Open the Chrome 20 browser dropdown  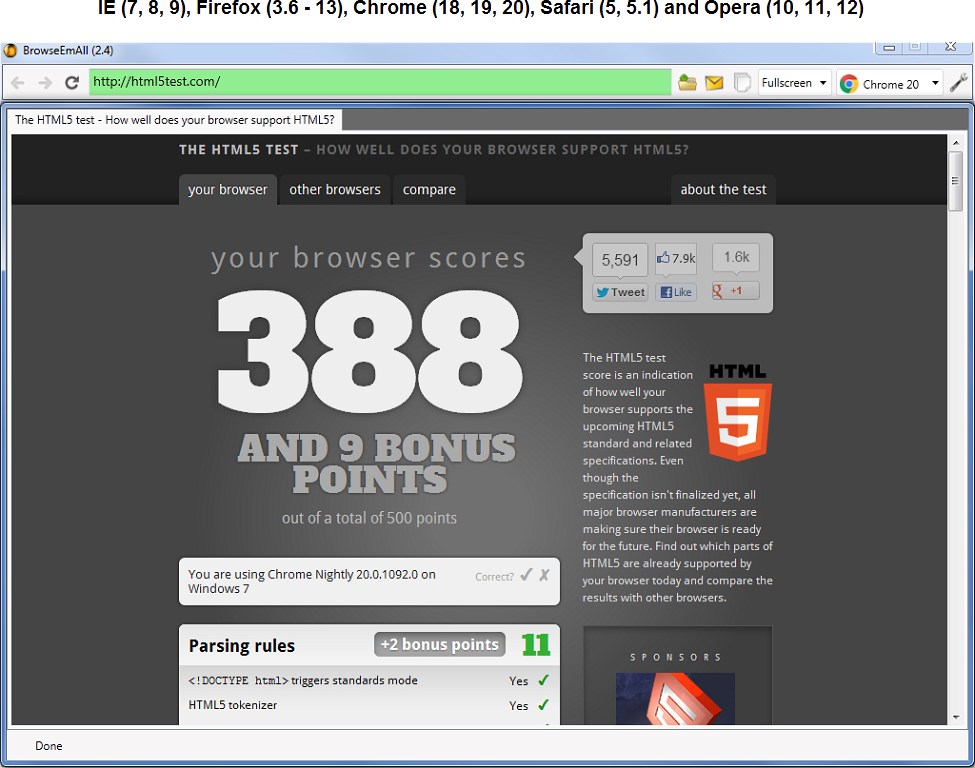pyautogui.click(x=889, y=83)
